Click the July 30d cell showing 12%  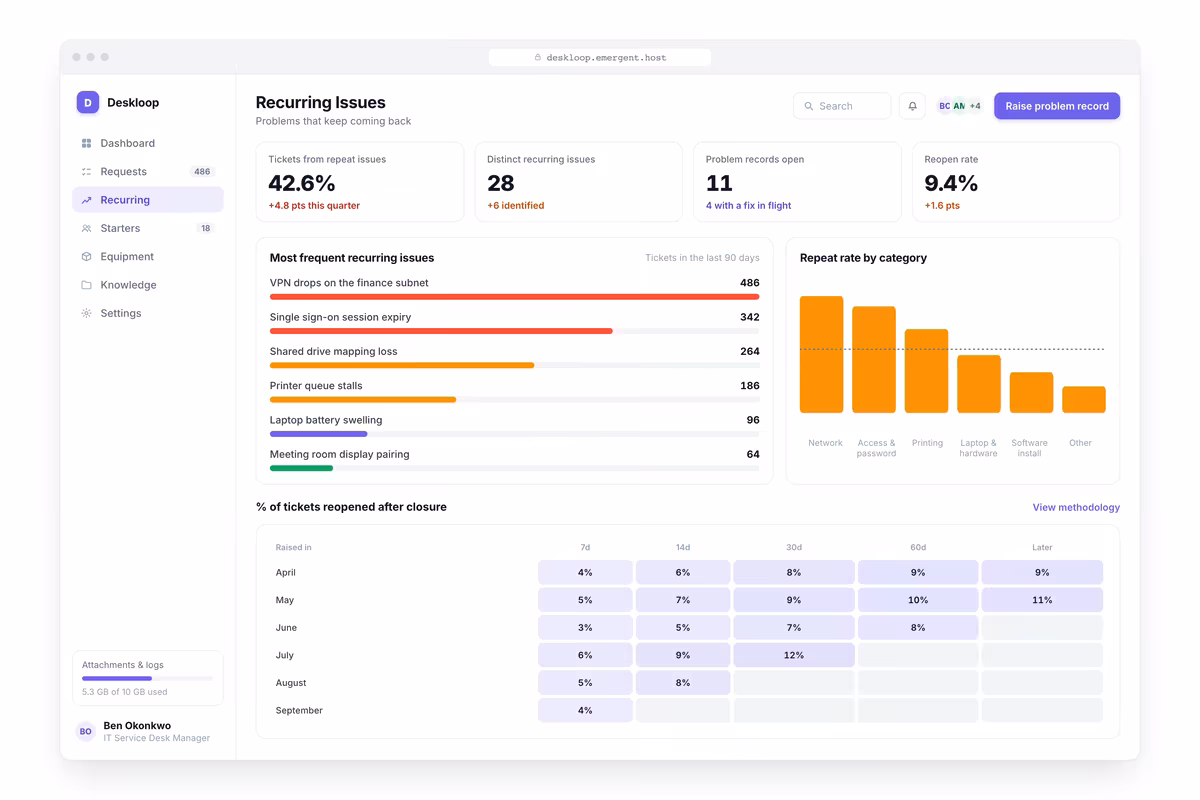pyautogui.click(x=794, y=655)
